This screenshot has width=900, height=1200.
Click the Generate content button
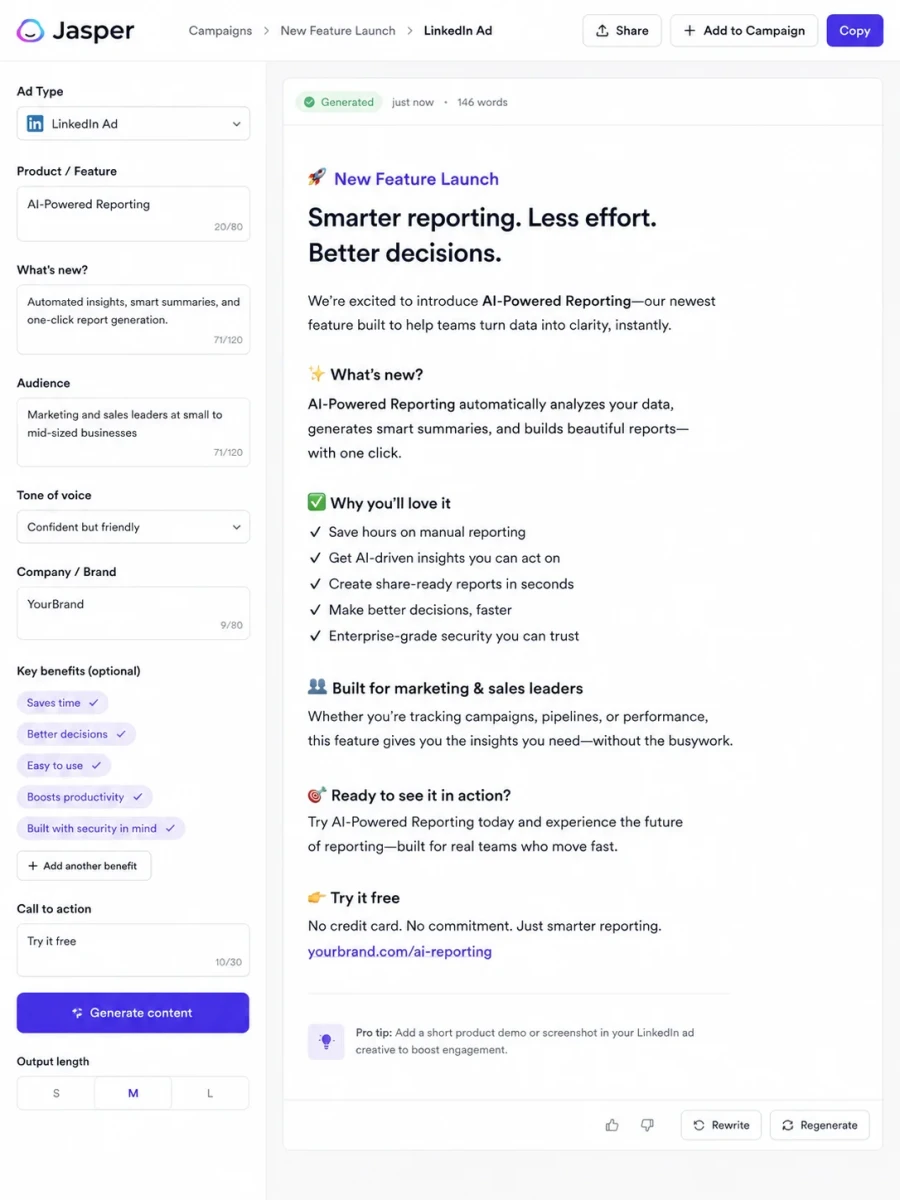133,1013
